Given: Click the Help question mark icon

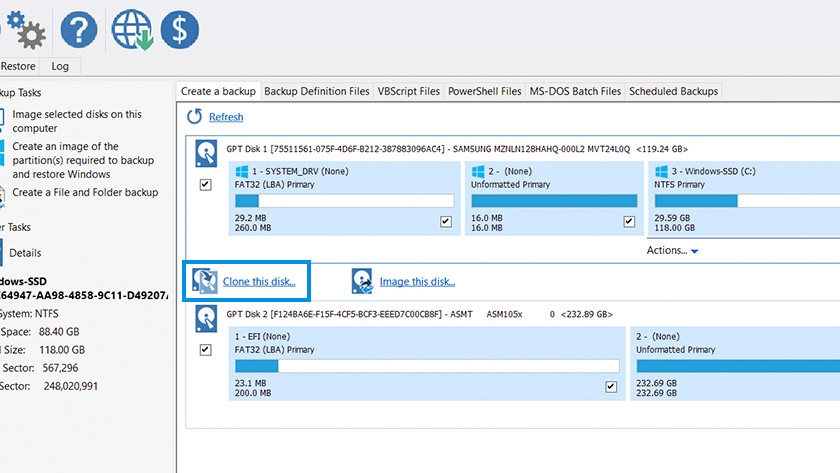Looking at the screenshot, I should pos(79,31).
